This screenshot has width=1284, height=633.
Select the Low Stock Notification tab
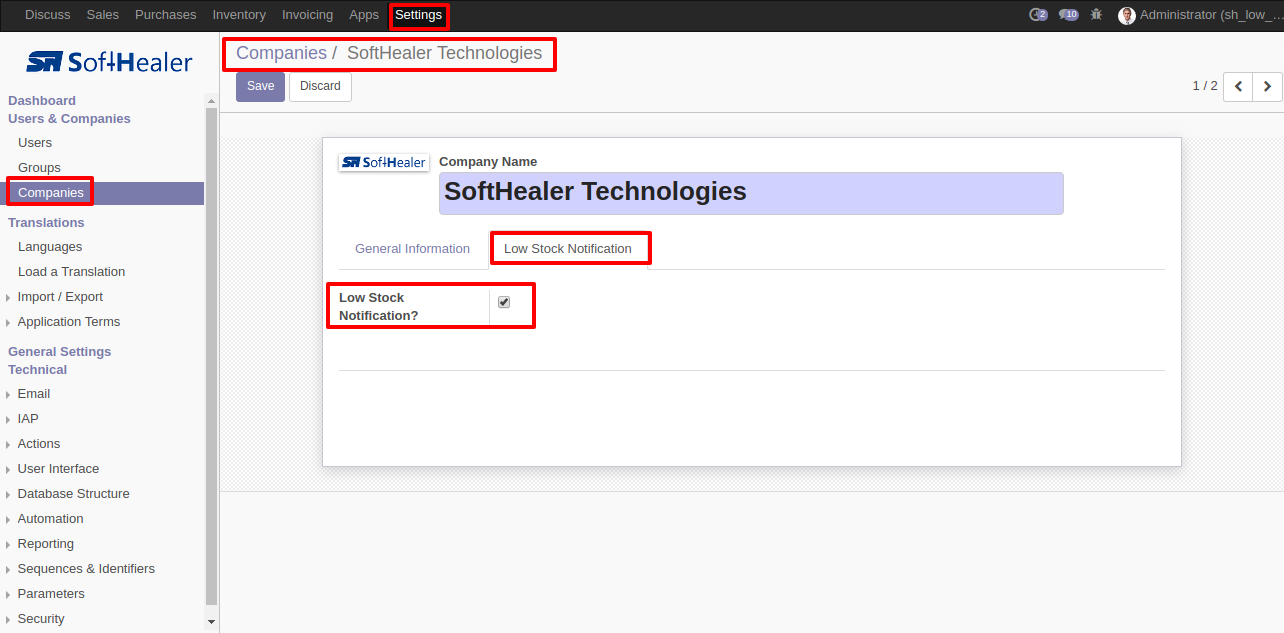pos(568,249)
